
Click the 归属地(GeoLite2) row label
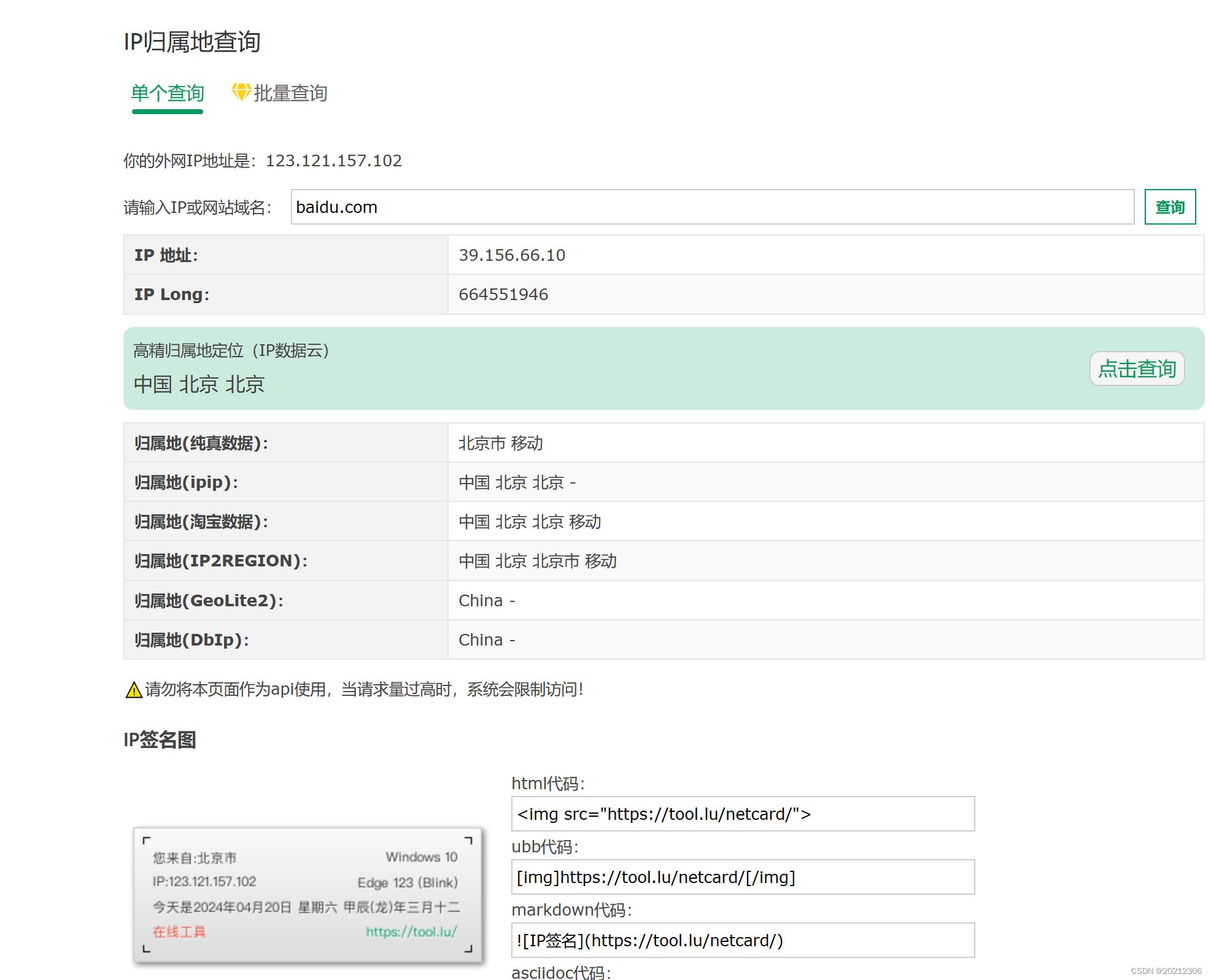209,600
